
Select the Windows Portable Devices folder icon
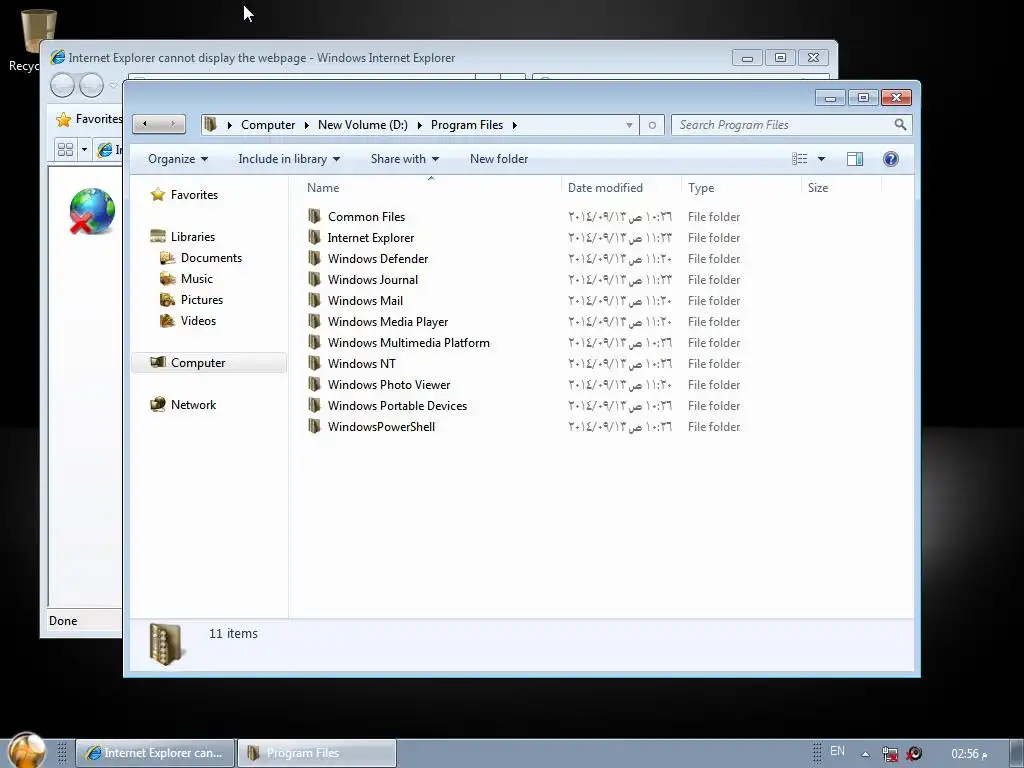tap(314, 405)
